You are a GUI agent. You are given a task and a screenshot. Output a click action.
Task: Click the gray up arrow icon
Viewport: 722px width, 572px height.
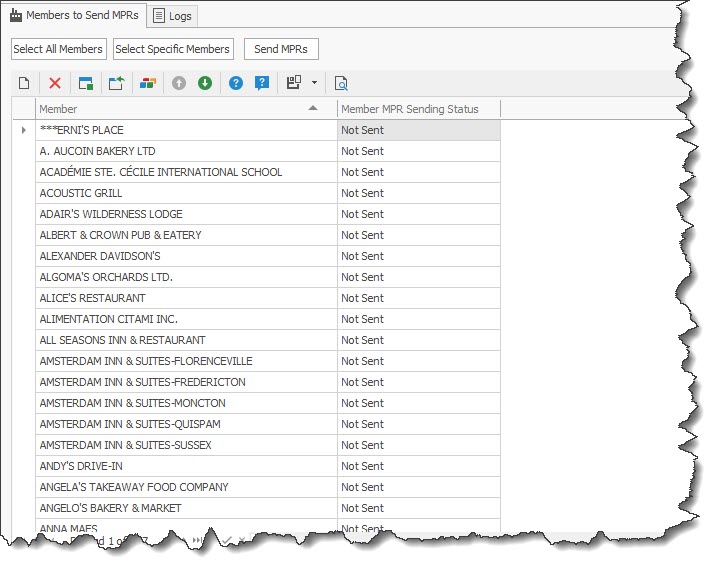[x=179, y=83]
